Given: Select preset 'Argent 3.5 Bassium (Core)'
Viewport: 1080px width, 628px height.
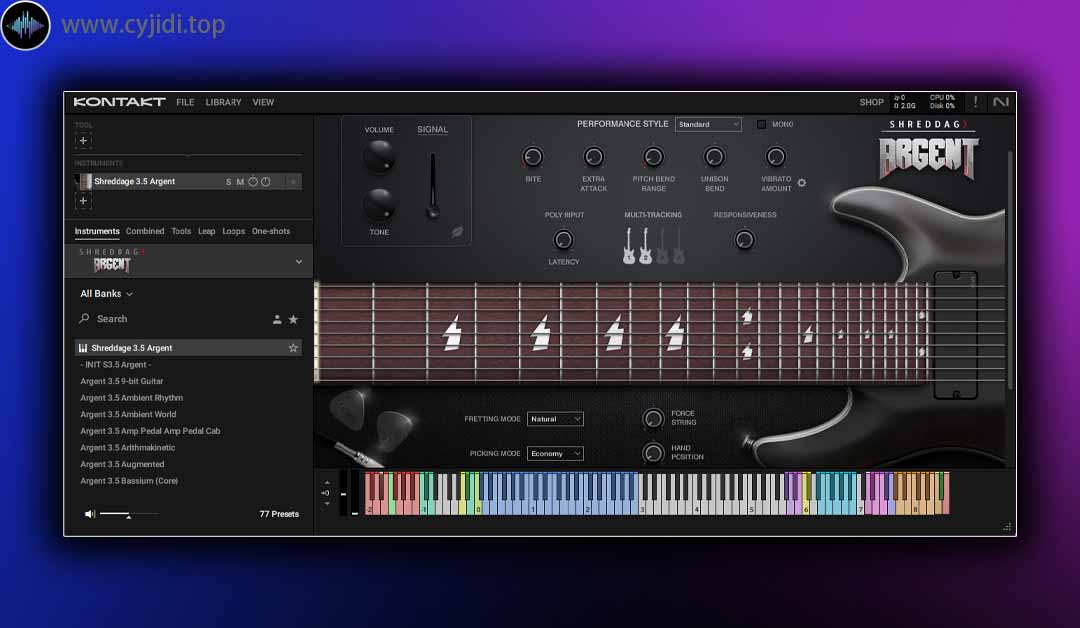Looking at the screenshot, I should point(129,481).
